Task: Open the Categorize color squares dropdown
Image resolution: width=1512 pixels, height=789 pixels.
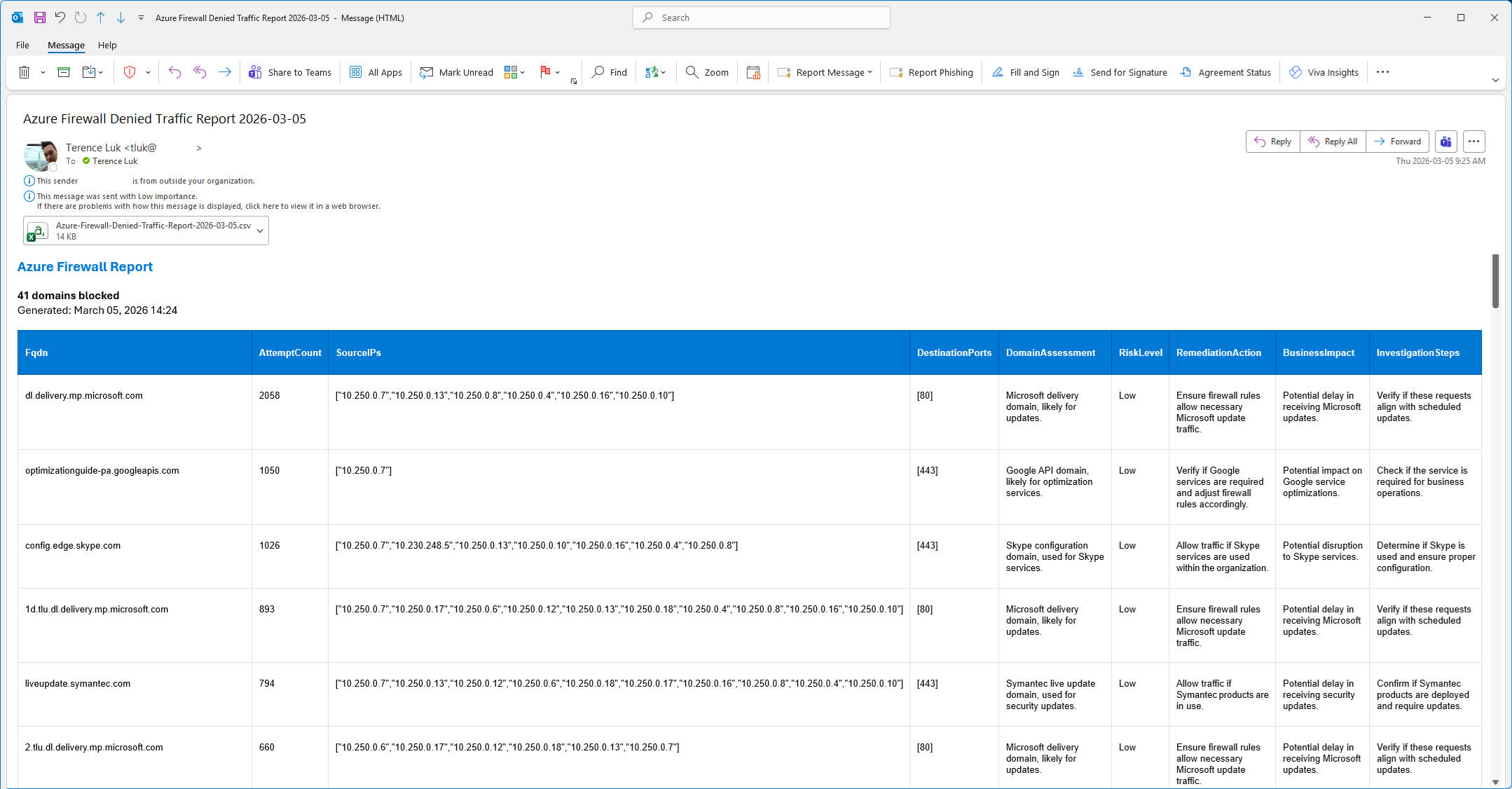Action: coord(514,72)
